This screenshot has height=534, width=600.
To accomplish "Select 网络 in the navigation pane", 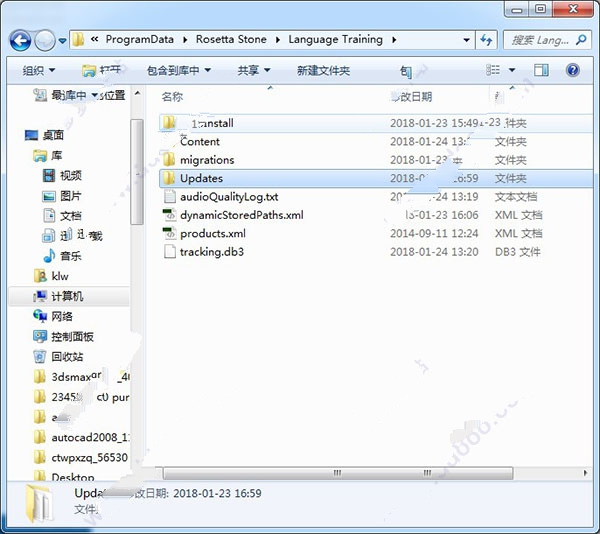I will (53, 316).
